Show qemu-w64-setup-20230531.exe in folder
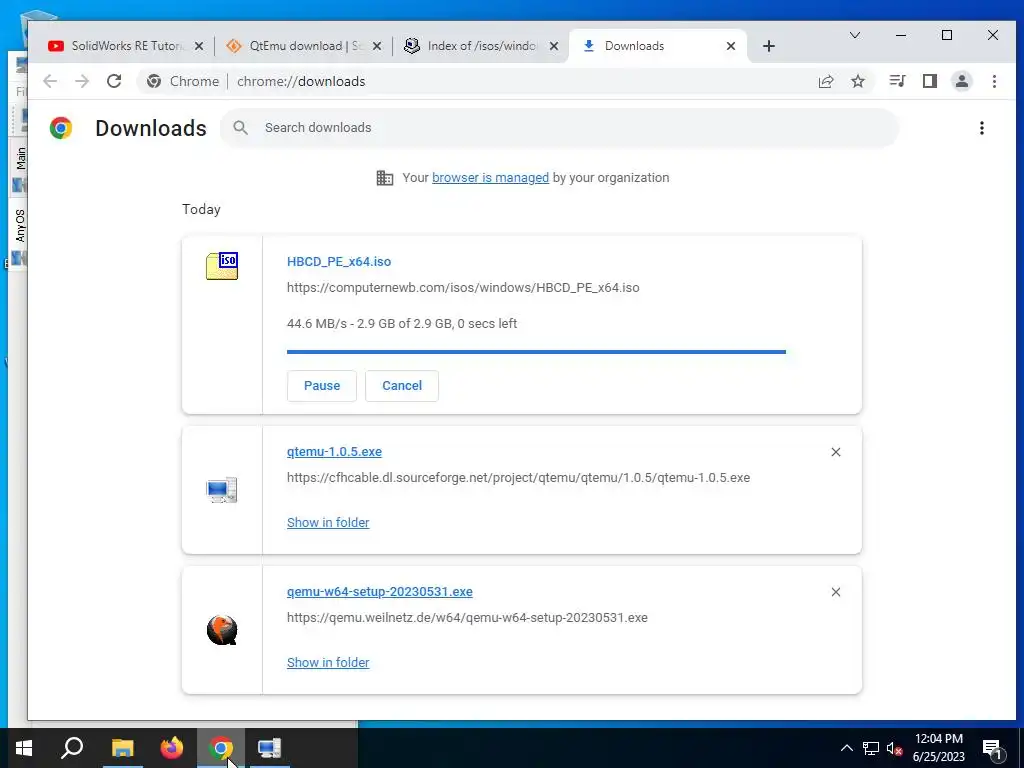1024x768 pixels. (328, 662)
